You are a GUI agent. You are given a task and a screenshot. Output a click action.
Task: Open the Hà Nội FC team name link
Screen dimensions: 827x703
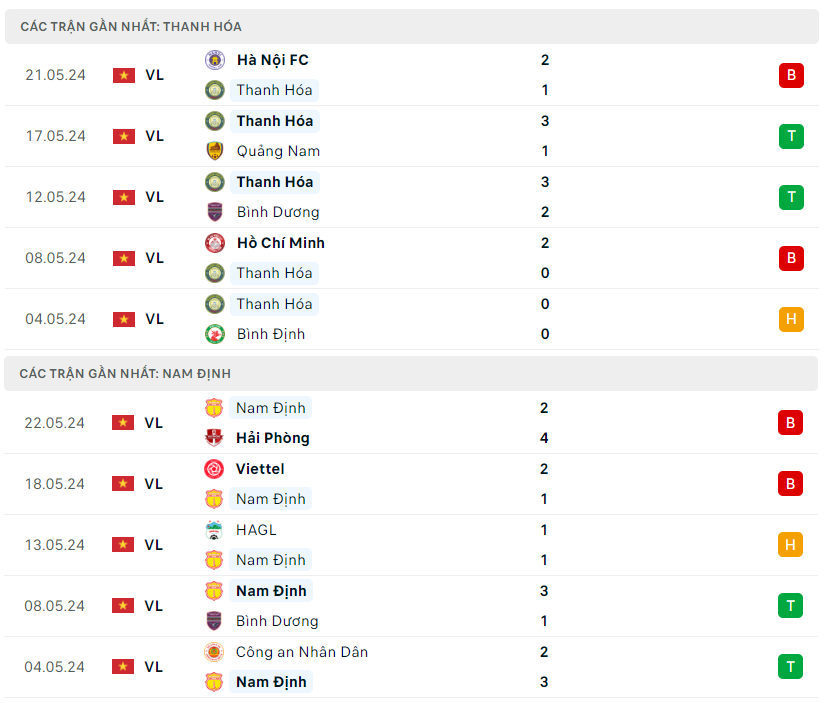[272, 60]
